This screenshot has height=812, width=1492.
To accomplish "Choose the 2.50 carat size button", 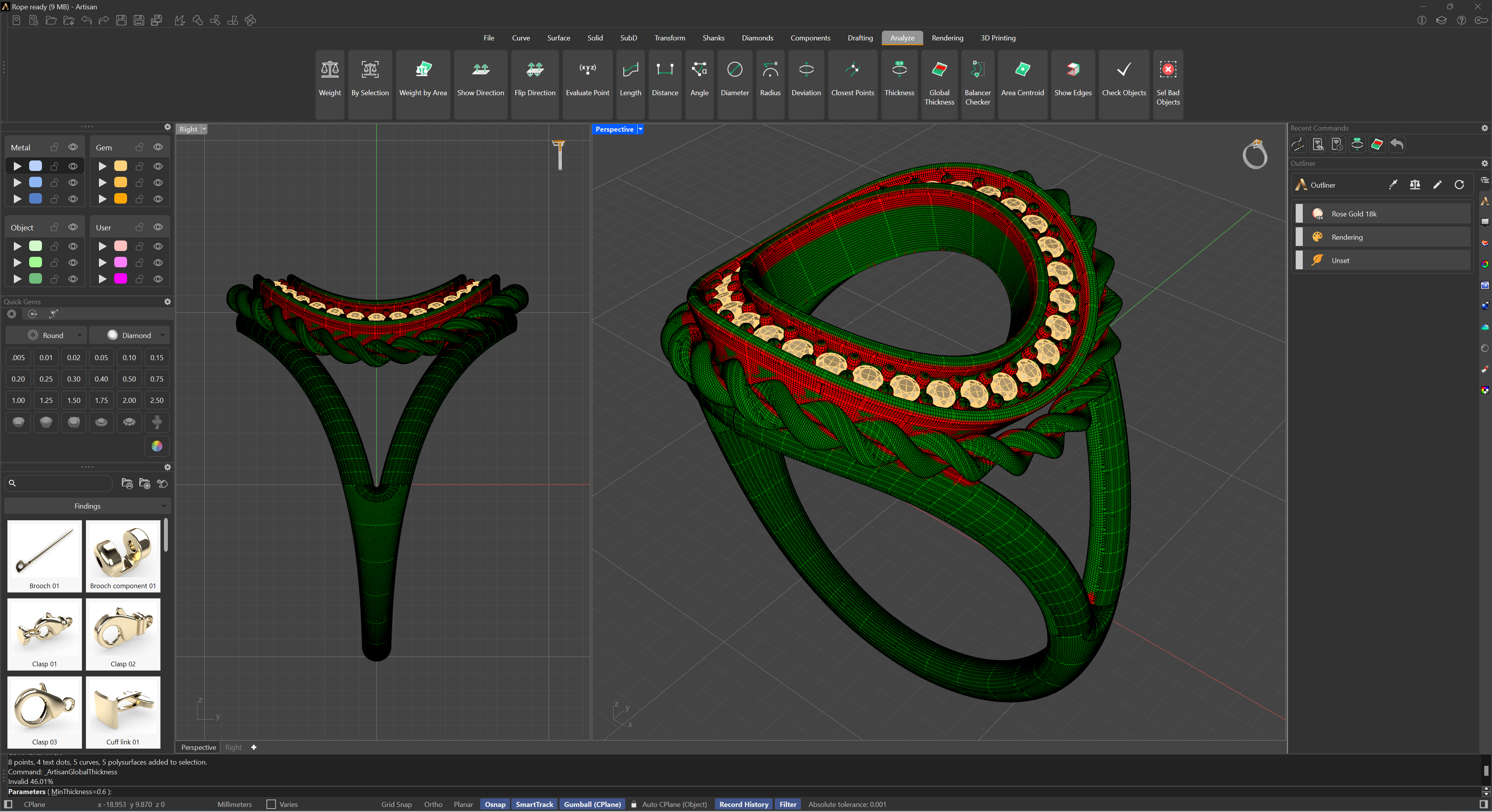I will (157, 400).
